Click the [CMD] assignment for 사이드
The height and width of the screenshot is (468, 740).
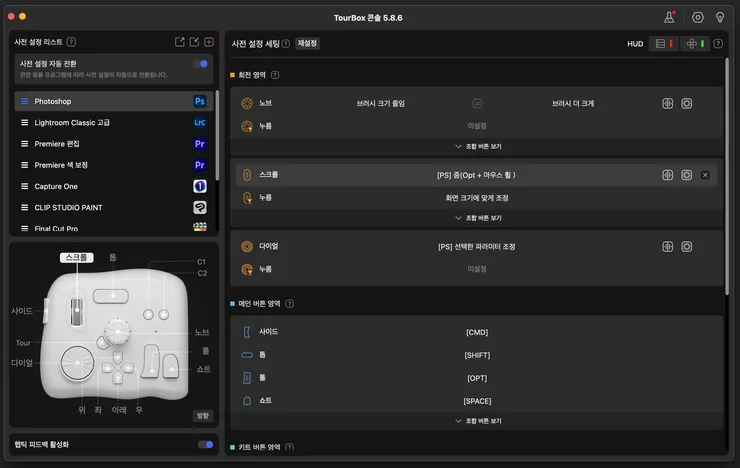477,332
